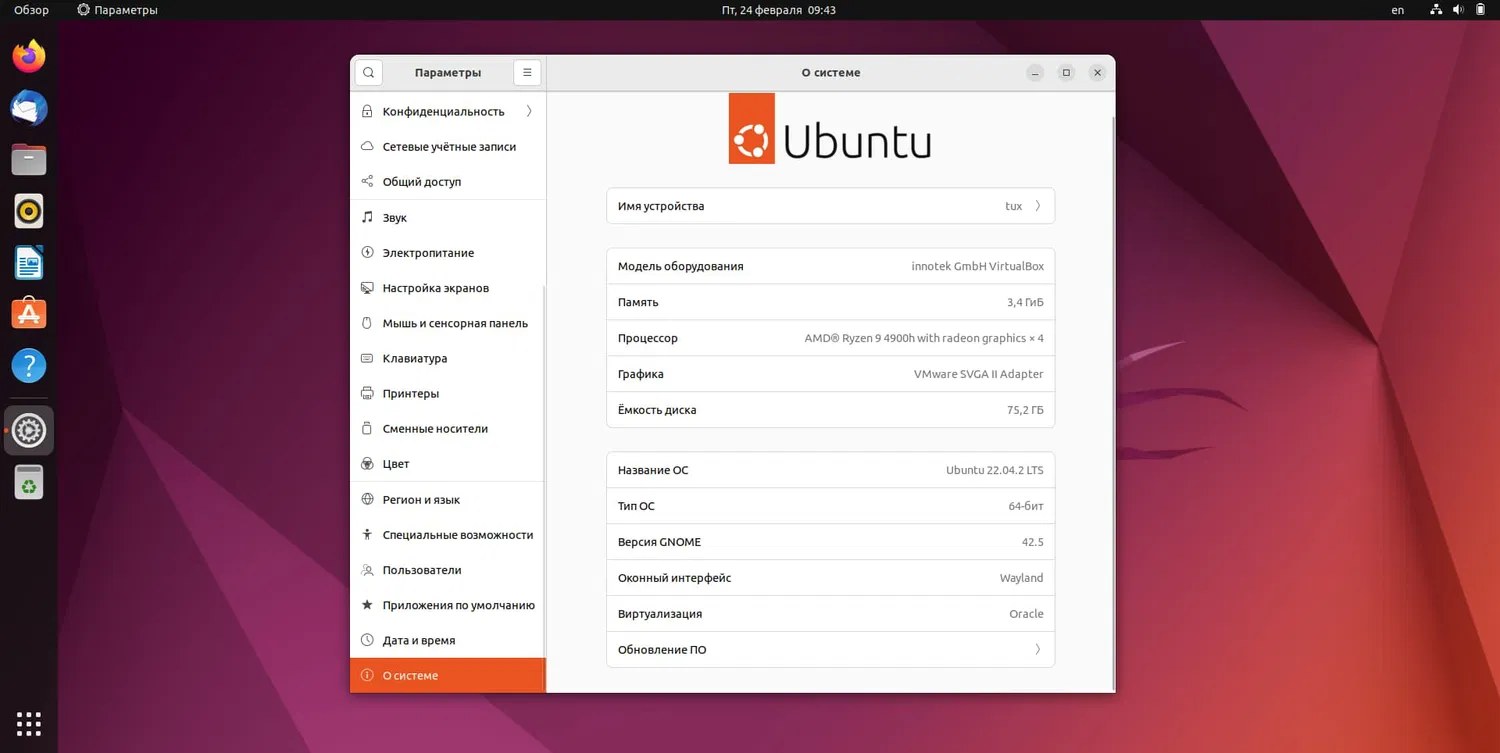The image size is (1500, 753).
Task: Click the Settings gear in dock
Action: [29, 431]
